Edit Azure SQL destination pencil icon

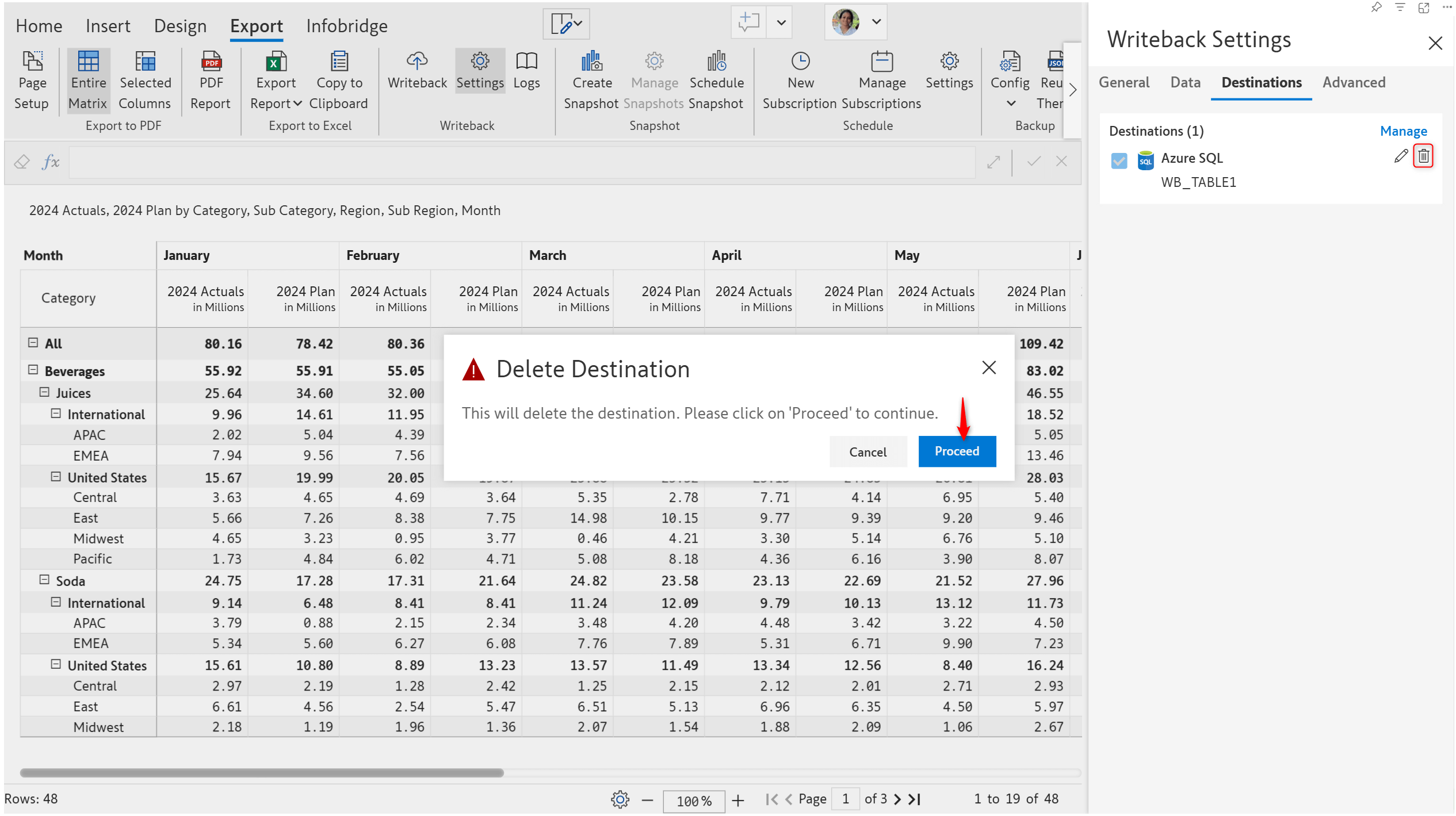point(1401,156)
